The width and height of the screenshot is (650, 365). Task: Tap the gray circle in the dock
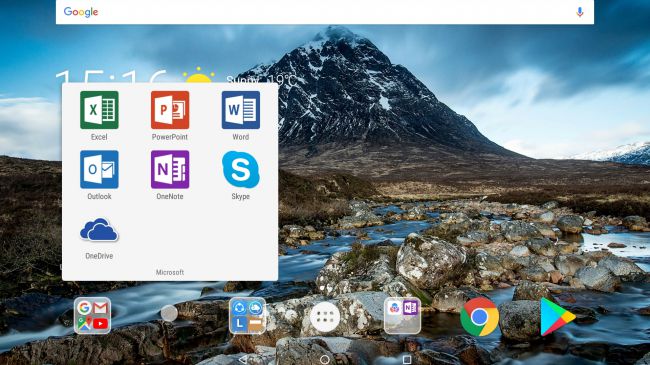pos(169,314)
